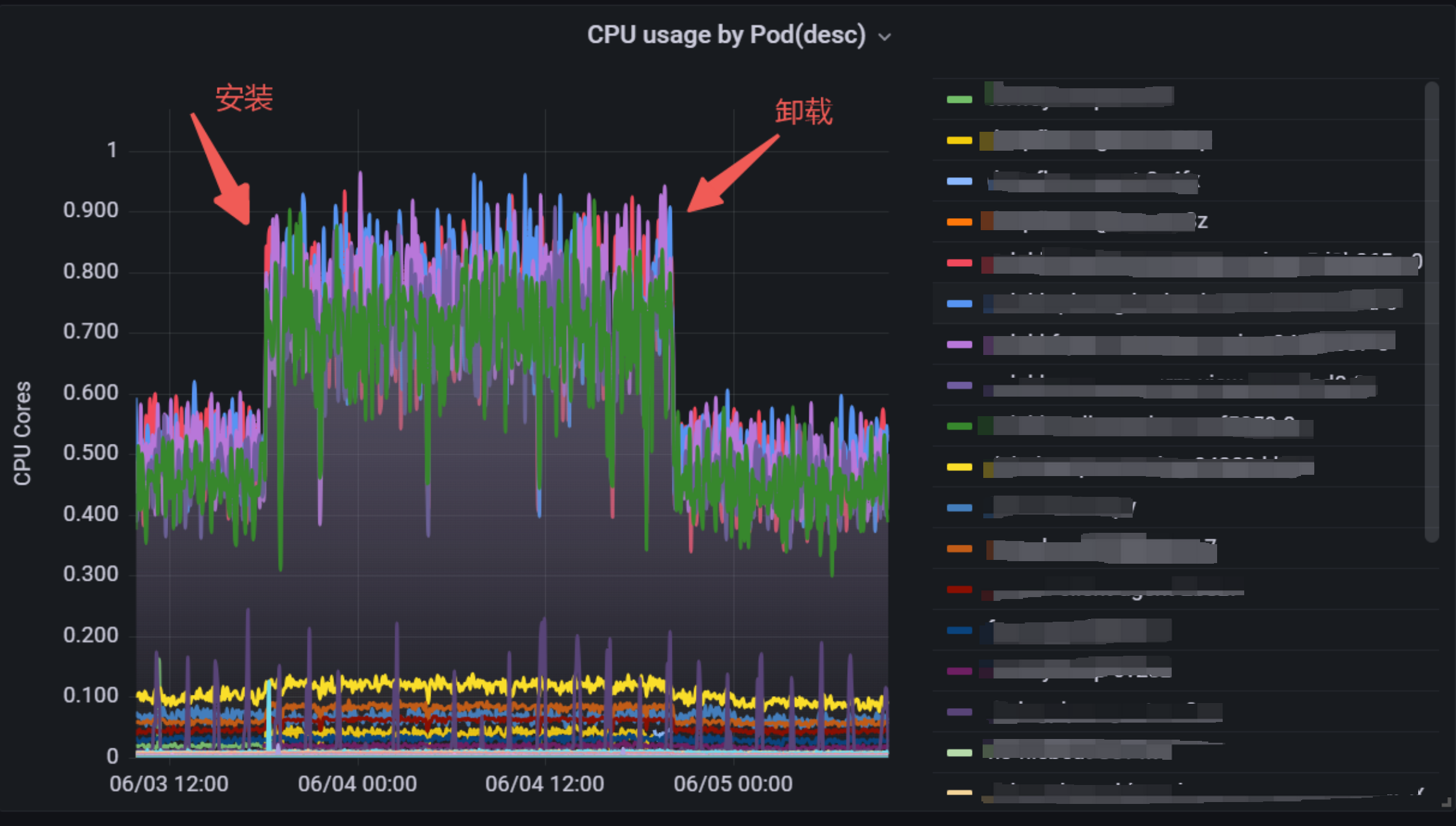Click the pale green legend series color icon
This screenshot has height=826, width=1456.
pyautogui.click(x=959, y=752)
